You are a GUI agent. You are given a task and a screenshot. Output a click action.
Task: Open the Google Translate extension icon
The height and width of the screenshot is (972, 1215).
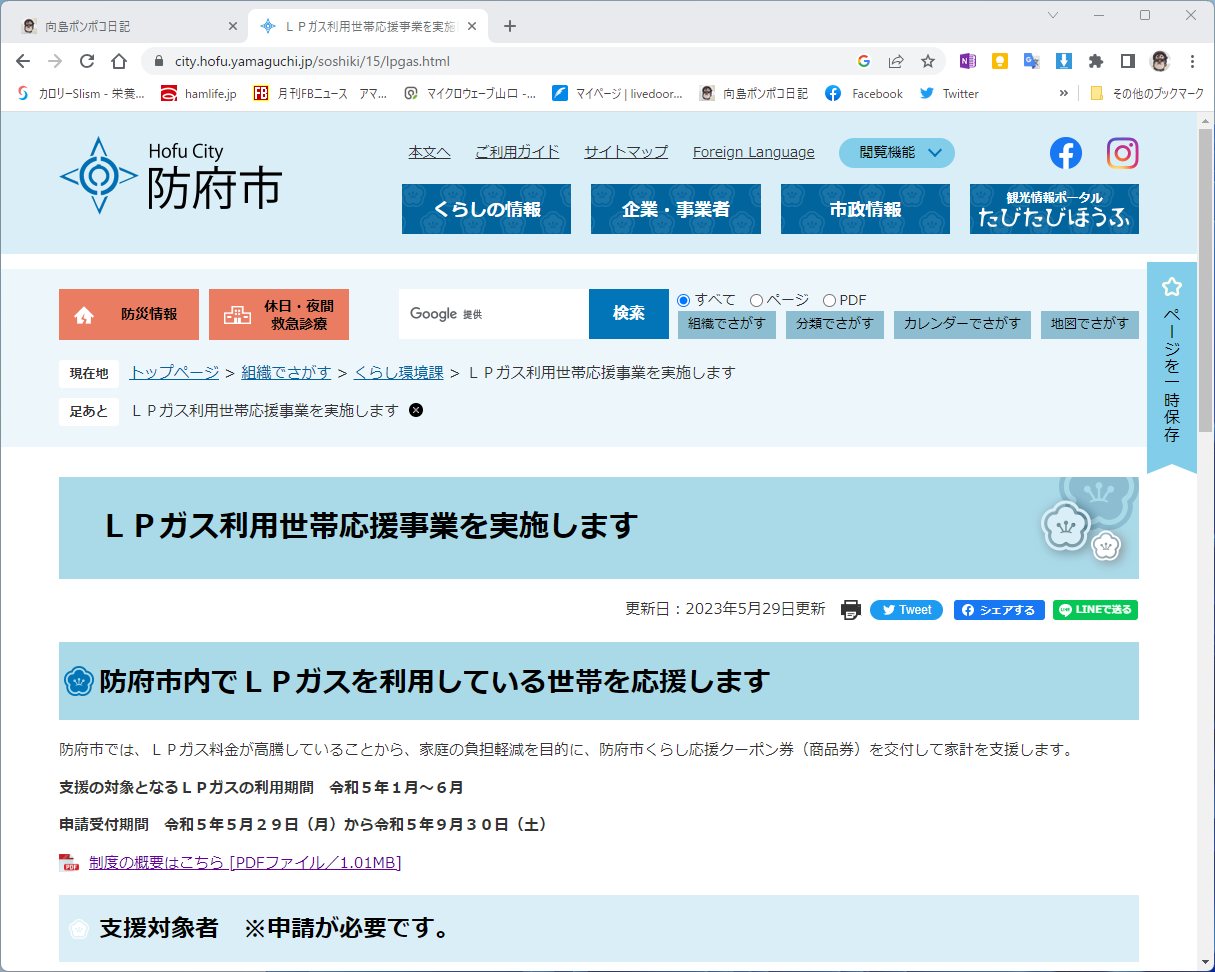[1031, 61]
